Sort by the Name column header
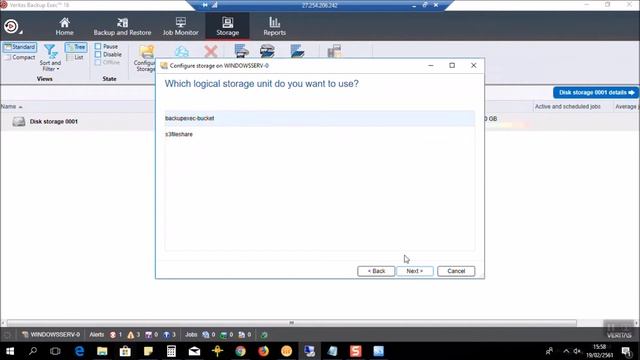 11,107
